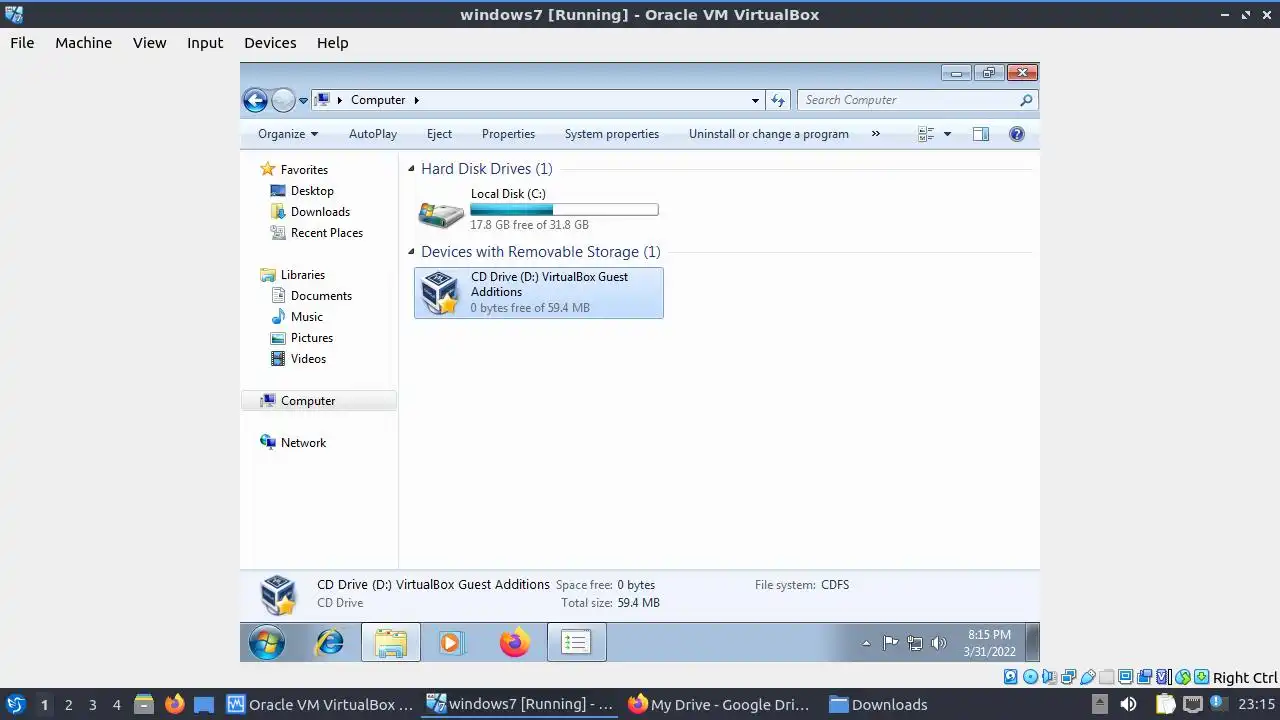Click the Change your view icon
Viewport: 1280px width, 720px height.
coord(926,134)
